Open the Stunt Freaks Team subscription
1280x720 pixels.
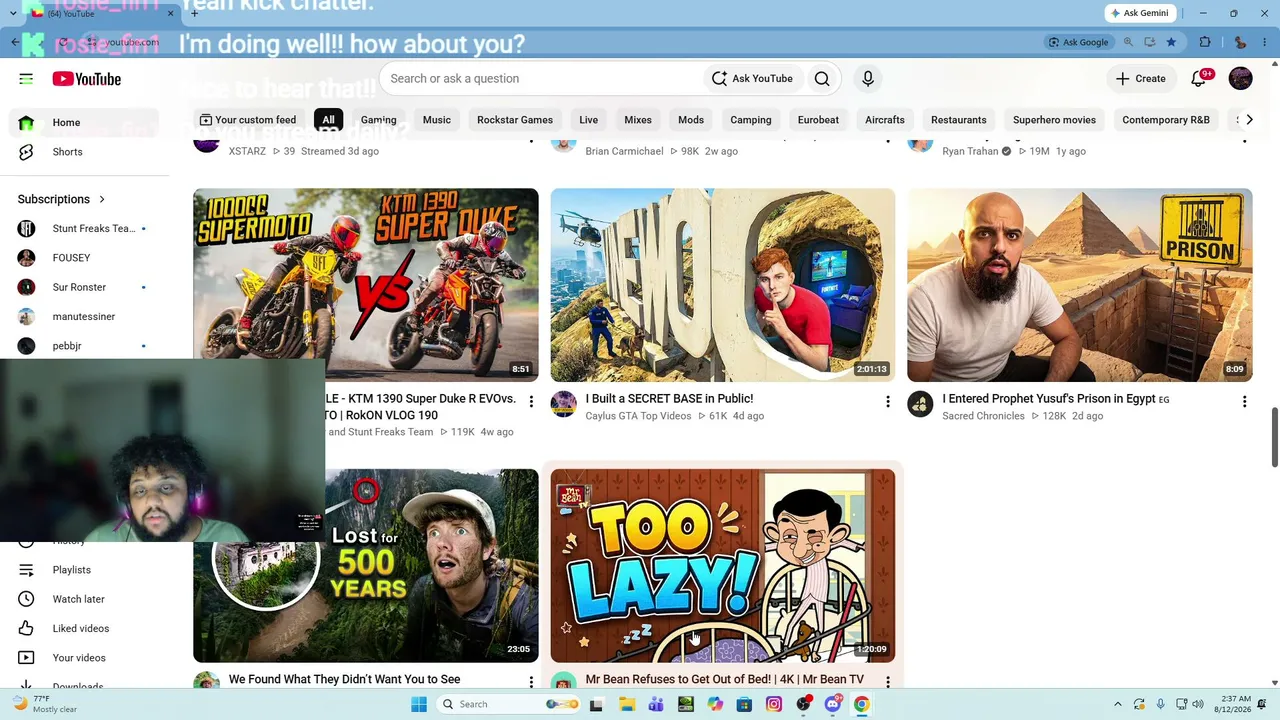[82, 229]
